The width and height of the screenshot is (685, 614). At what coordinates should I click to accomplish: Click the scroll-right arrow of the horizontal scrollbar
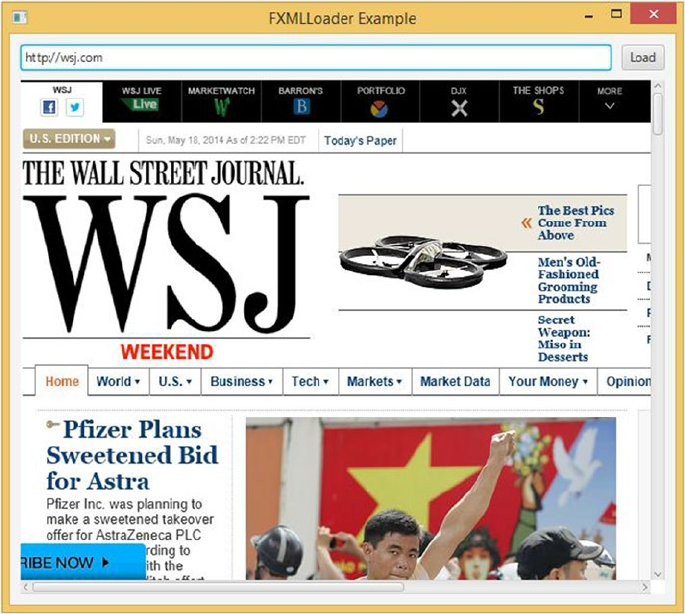(x=645, y=587)
